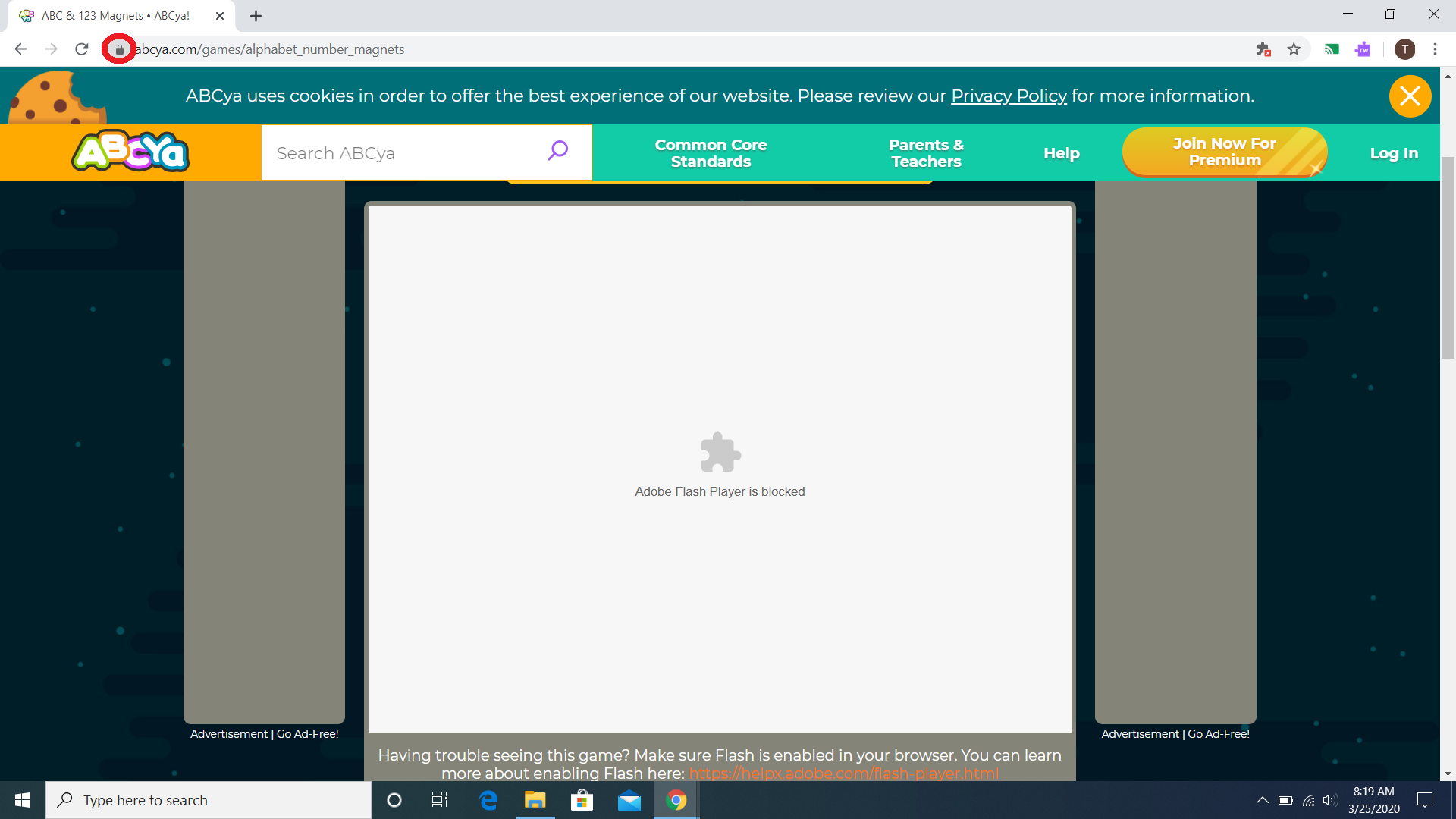Click the blocked plugin icon in address bar
1456x819 pixels.
pyautogui.click(x=1263, y=49)
